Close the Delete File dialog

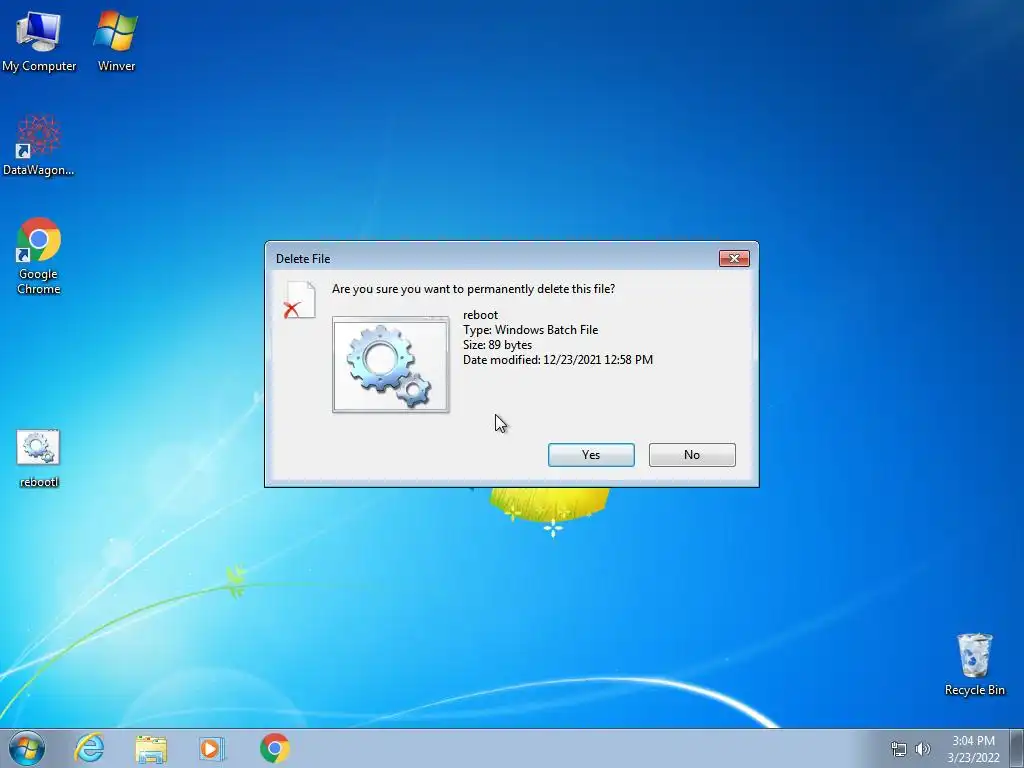click(x=734, y=259)
